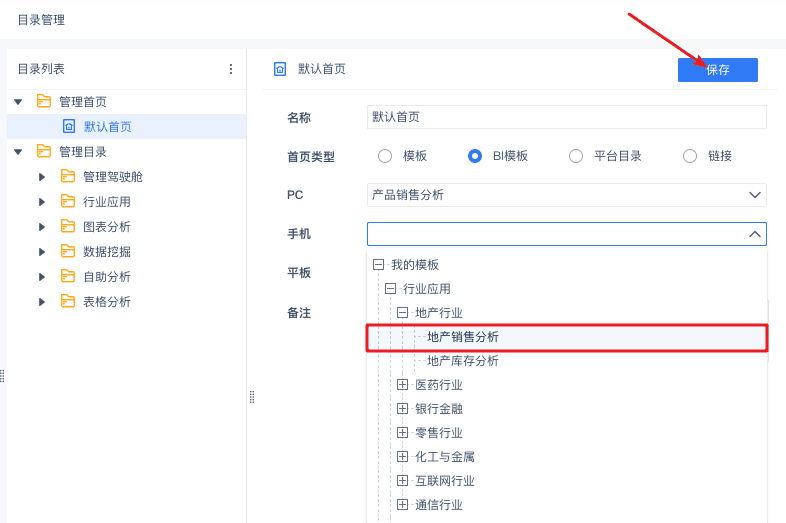Click the 默认首页 home page icon in tree
The image size is (786, 523).
(x=69, y=126)
